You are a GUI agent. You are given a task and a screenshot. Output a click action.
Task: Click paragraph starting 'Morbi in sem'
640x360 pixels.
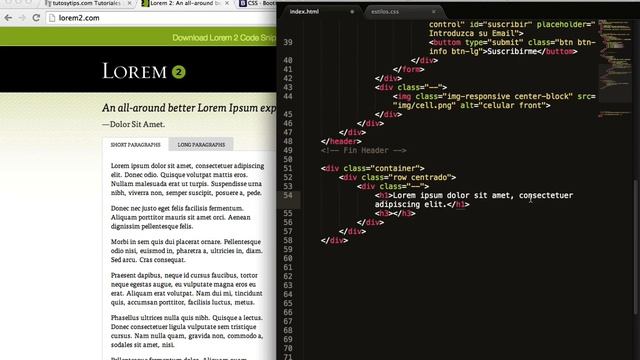point(187,251)
